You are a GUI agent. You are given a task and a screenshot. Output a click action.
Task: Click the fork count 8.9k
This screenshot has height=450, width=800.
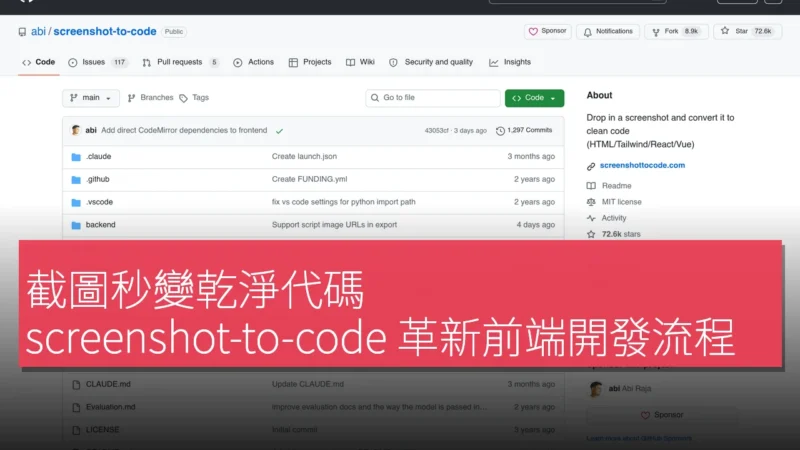click(691, 32)
